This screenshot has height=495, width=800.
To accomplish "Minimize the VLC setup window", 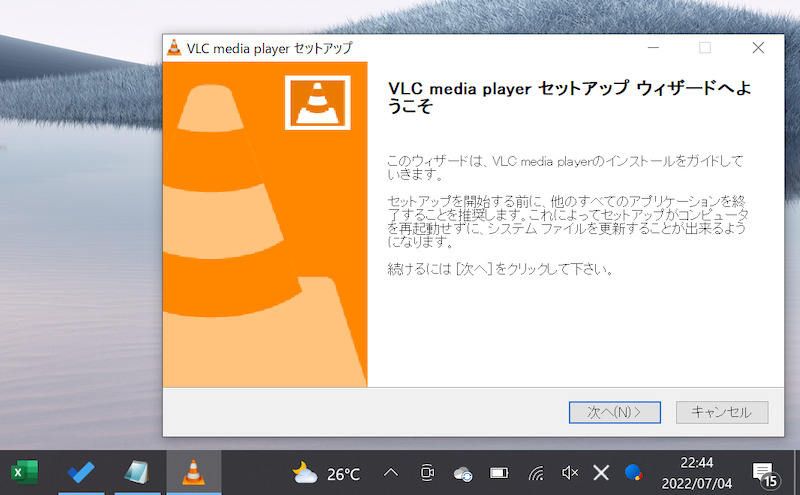I will (653, 48).
